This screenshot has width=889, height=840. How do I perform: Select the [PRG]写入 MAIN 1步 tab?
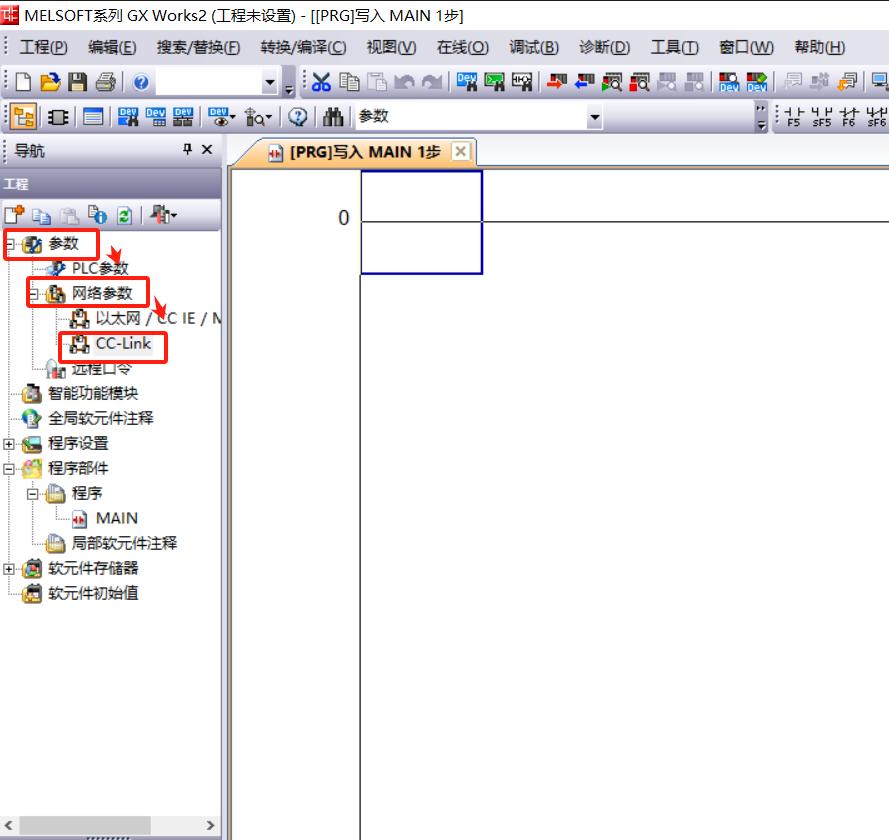[365, 152]
